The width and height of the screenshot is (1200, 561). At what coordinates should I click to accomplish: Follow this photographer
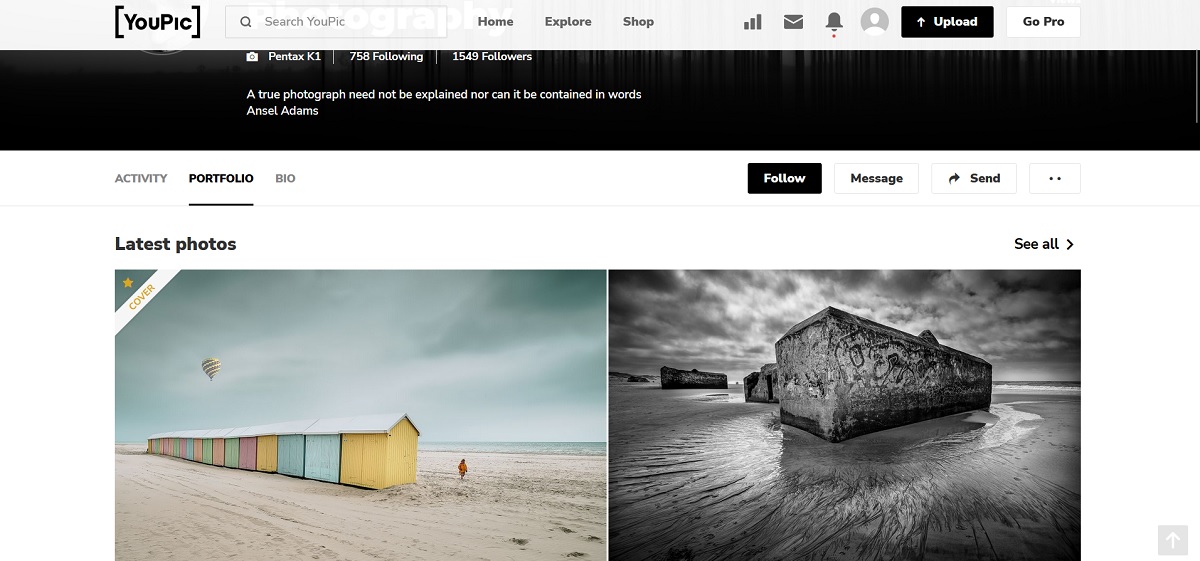pos(784,178)
